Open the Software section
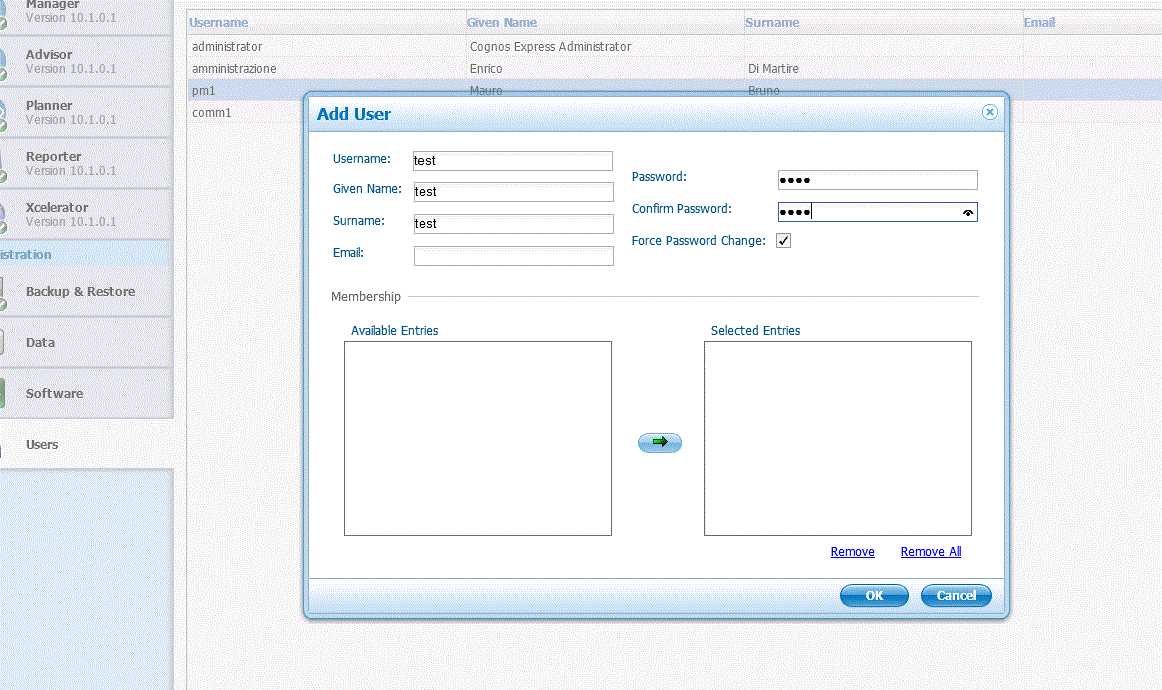Screen dimensions: 1162x690 (86, 394)
